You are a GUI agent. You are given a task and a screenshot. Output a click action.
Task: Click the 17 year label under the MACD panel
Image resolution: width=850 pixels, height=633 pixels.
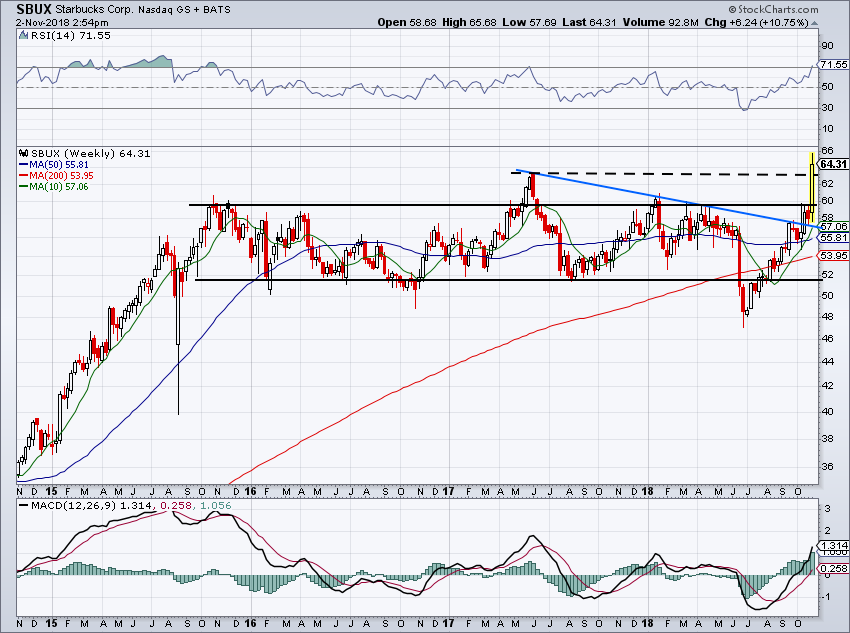coord(448,623)
